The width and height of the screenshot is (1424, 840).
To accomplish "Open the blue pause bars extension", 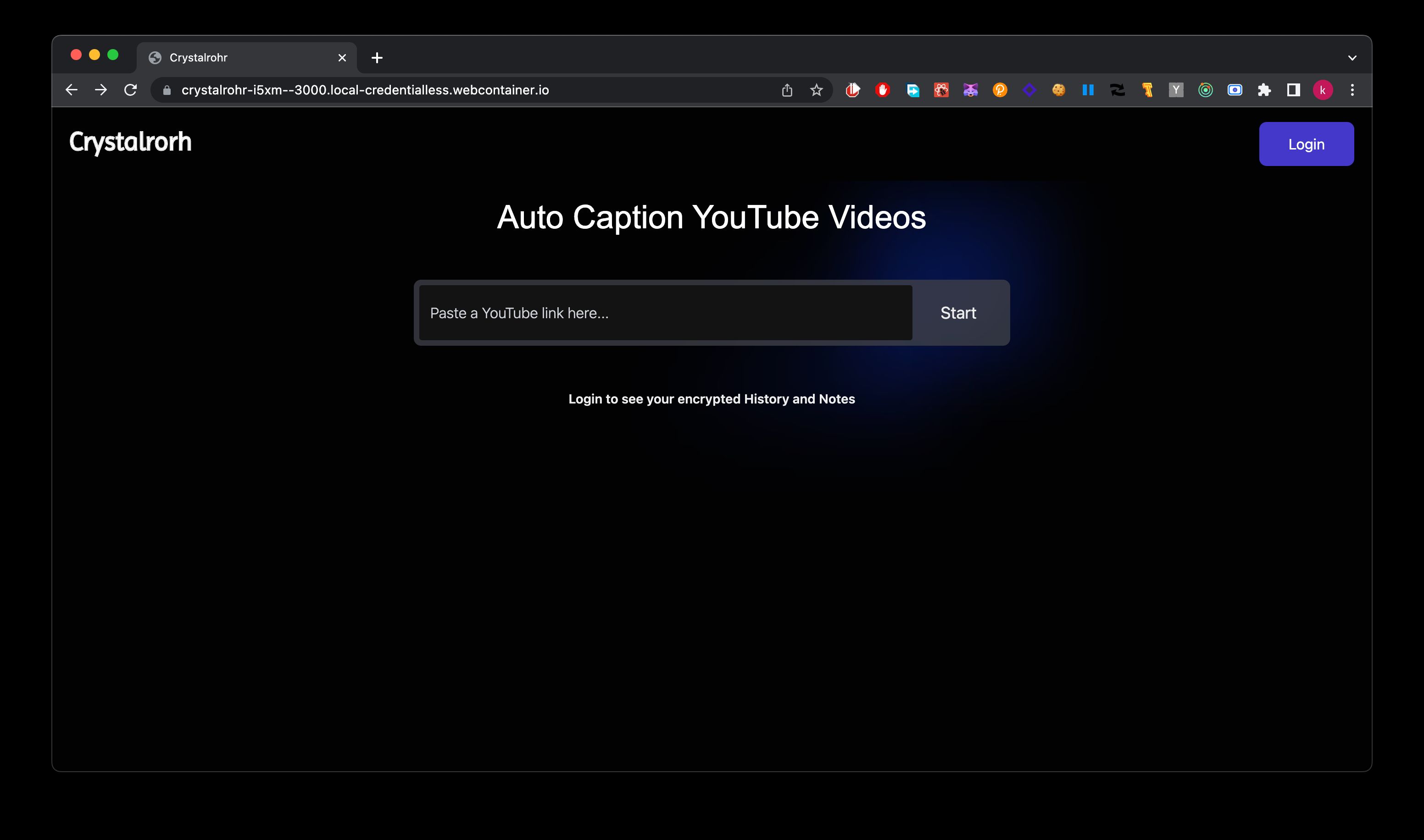I will tap(1088, 90).
